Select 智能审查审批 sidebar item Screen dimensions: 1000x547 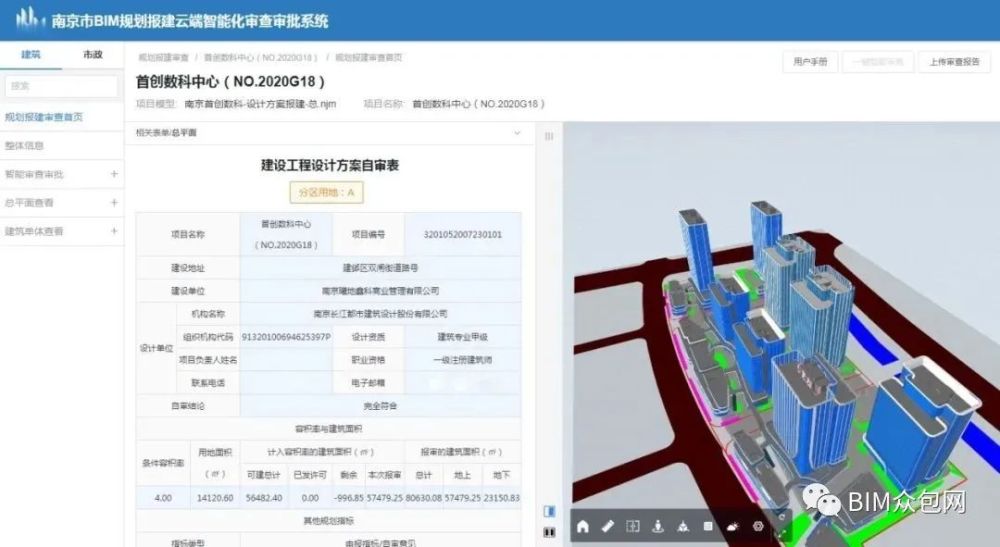tap(34, 174)
